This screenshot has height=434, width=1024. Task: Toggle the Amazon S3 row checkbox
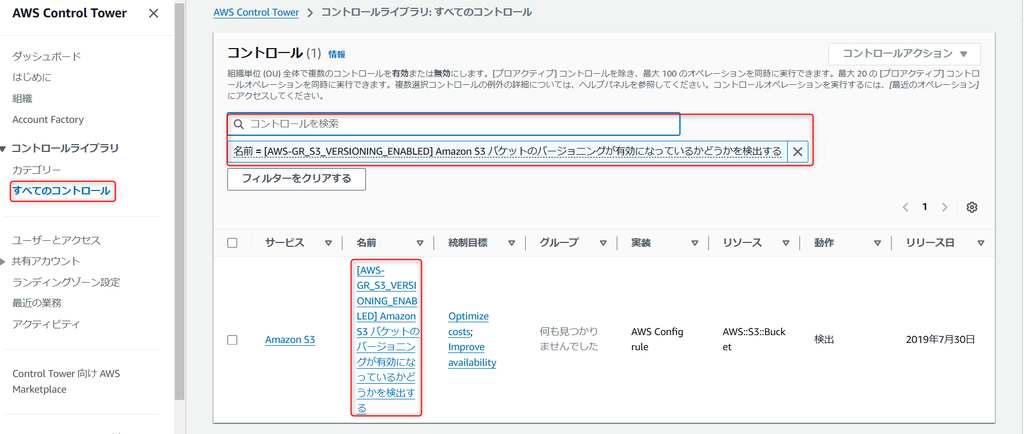[232, 340]
